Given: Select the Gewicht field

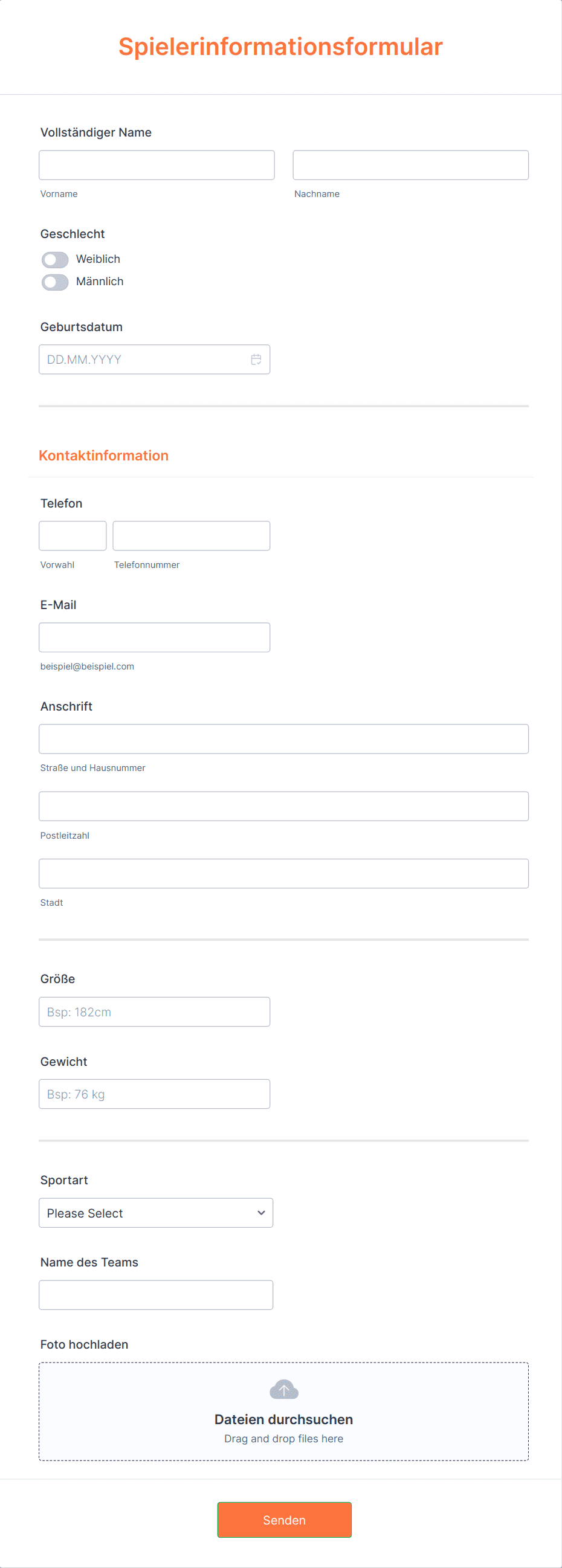Looking at the screenshot, I should [x=155, y=1094].
